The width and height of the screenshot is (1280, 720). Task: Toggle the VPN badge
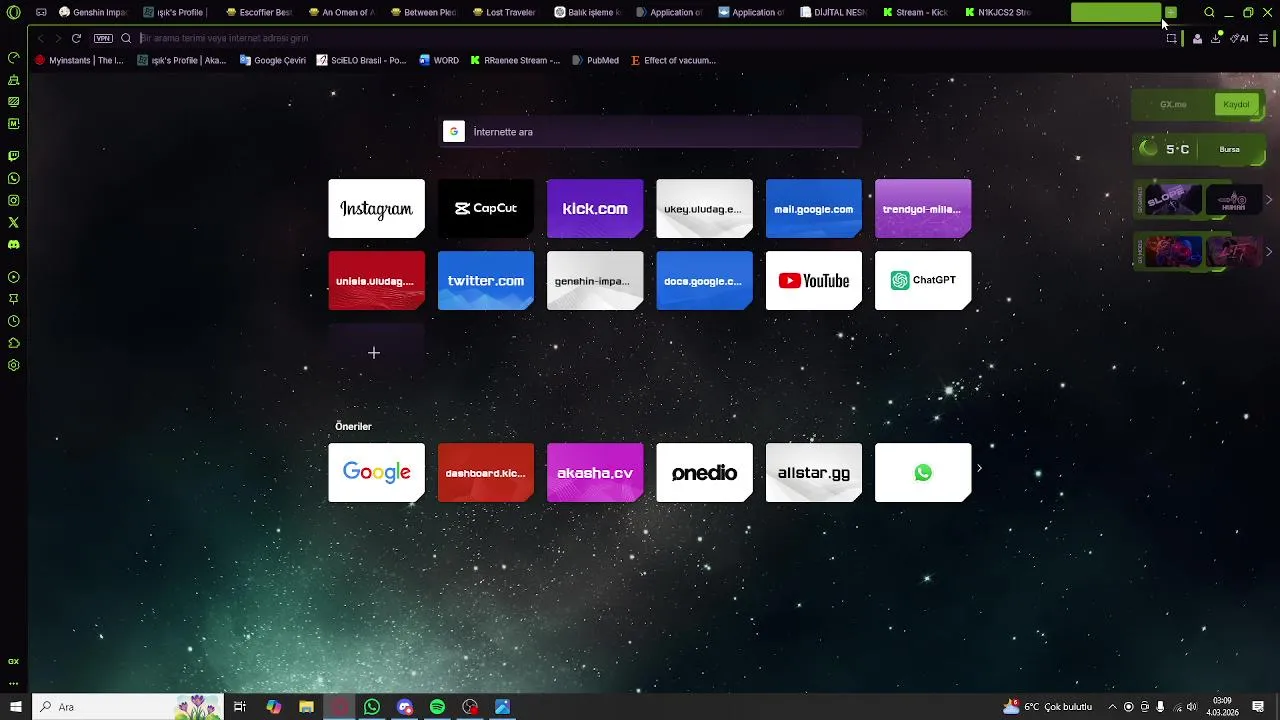[x=103, y=38]
